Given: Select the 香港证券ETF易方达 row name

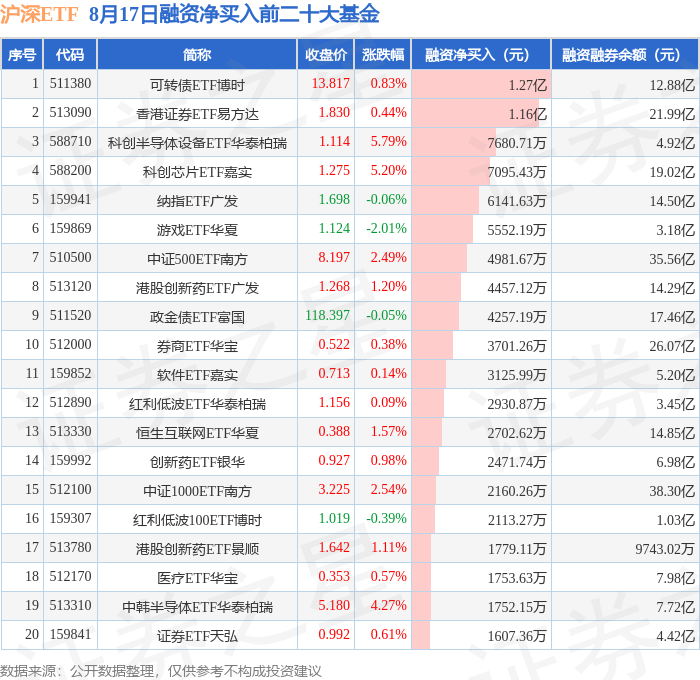Looking at the screenshot, I should [x=197, y=114].
